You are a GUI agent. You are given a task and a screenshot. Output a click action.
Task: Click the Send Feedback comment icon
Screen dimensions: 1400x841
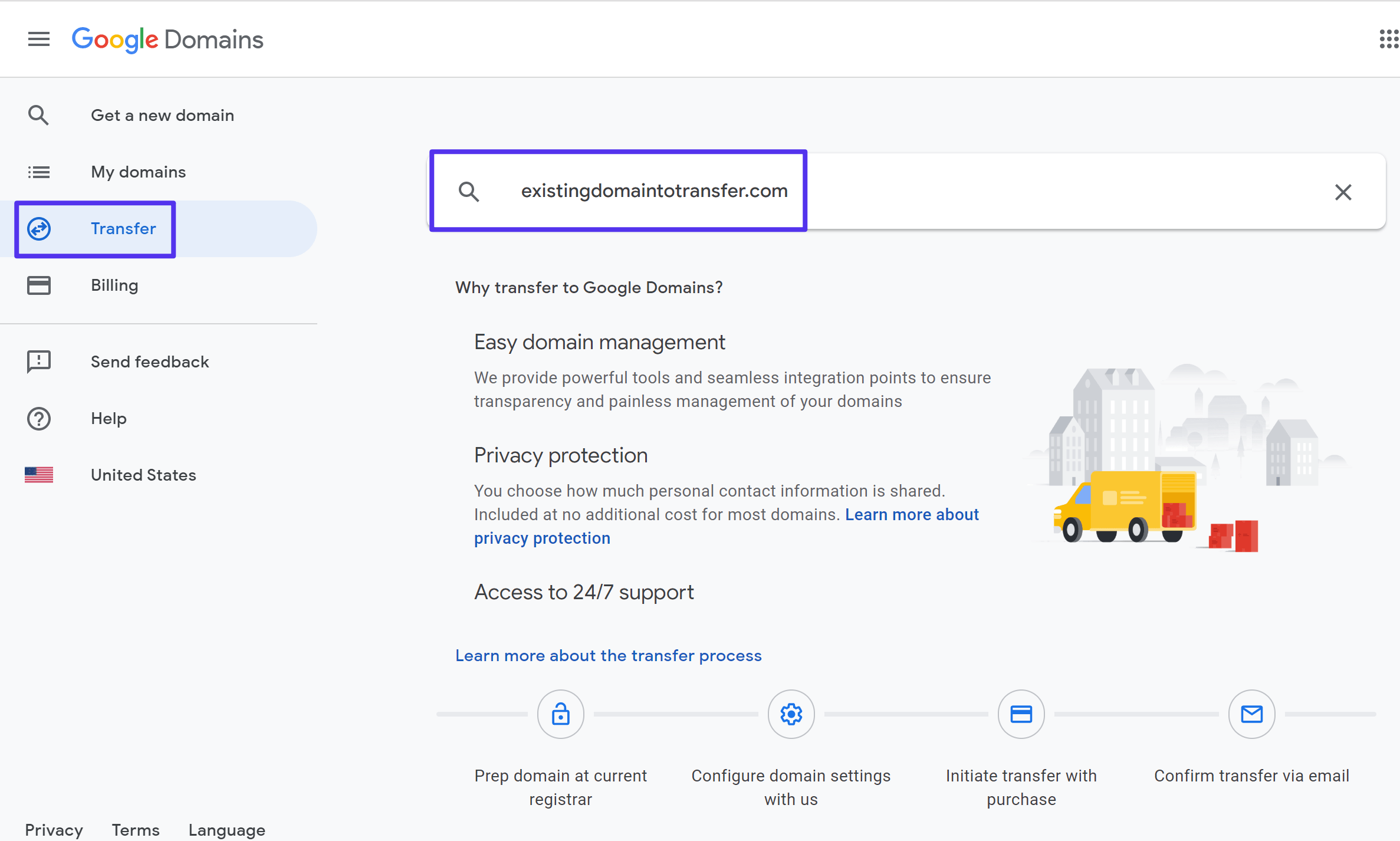tap(37, 361)
